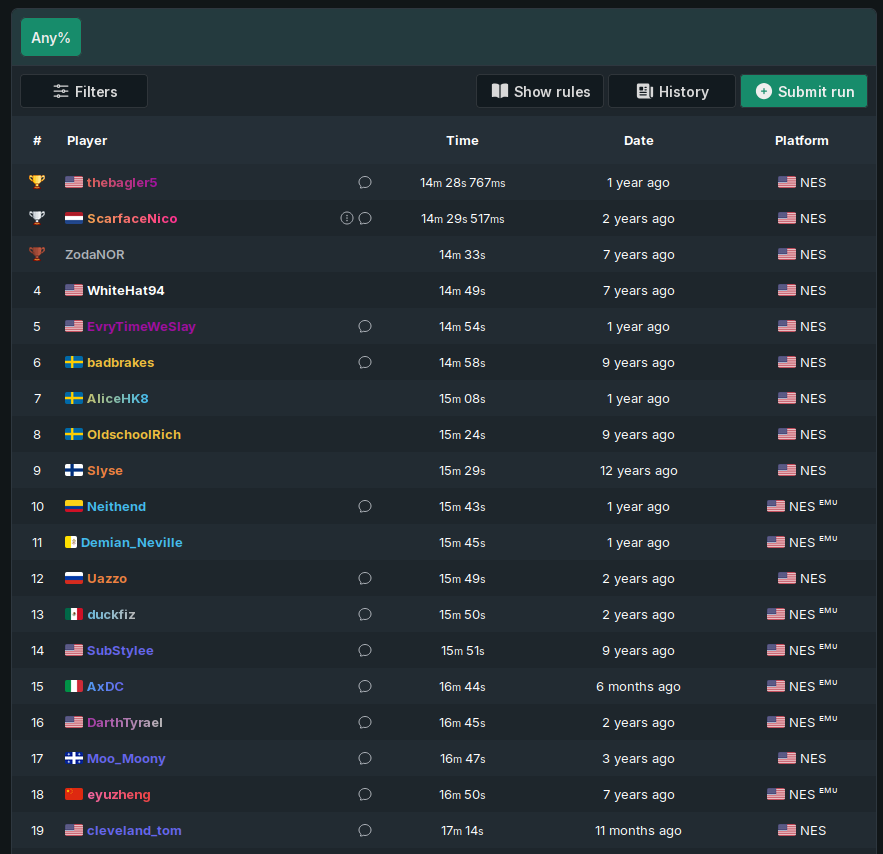
Task: Click the Time column header
Action: click(462, 141)
